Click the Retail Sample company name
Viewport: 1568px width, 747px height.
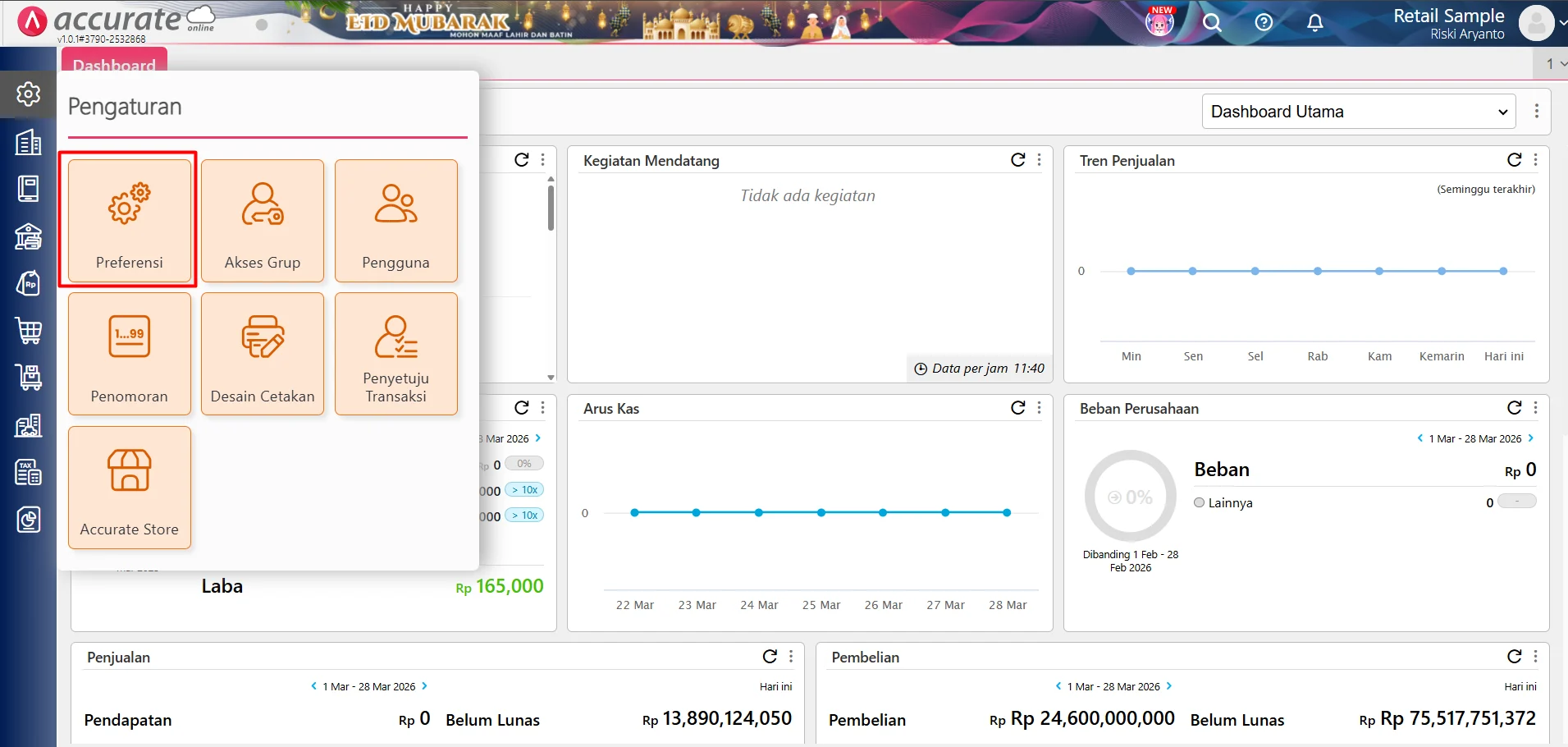(x=1449, y=16)
